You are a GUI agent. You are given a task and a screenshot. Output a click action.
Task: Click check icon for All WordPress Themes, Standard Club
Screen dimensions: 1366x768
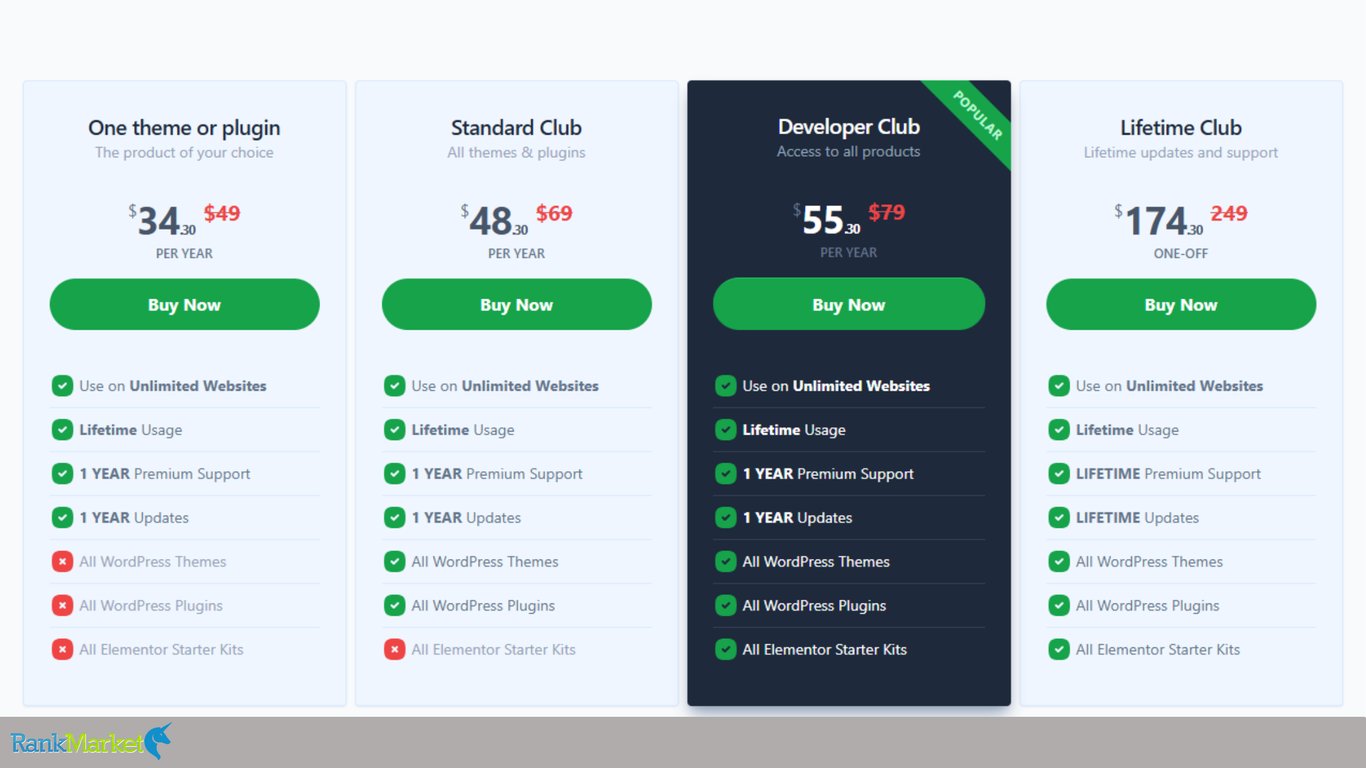coord(394,562)
